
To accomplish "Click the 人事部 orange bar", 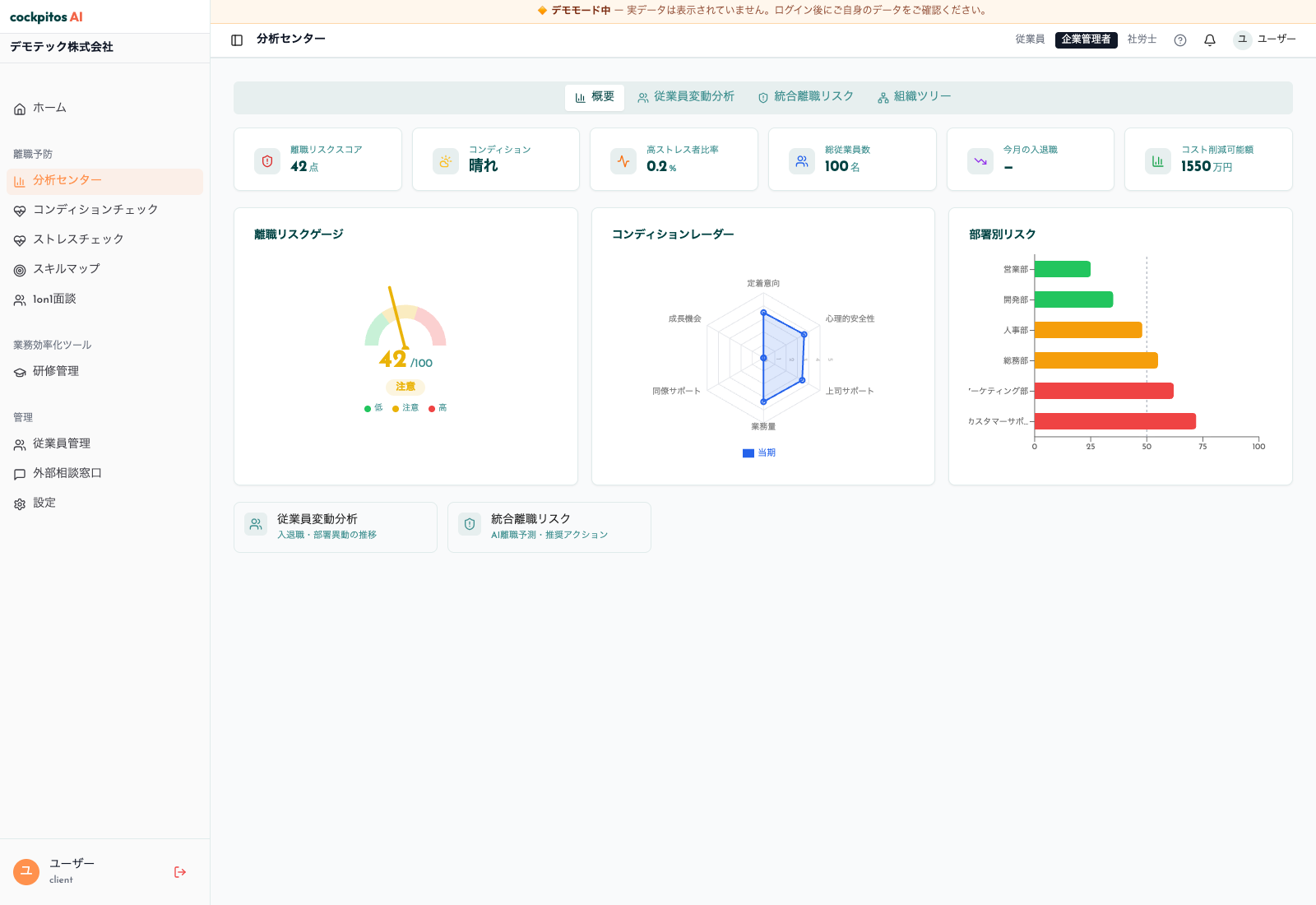I will pyautogui.click(x=1088, y=330).
